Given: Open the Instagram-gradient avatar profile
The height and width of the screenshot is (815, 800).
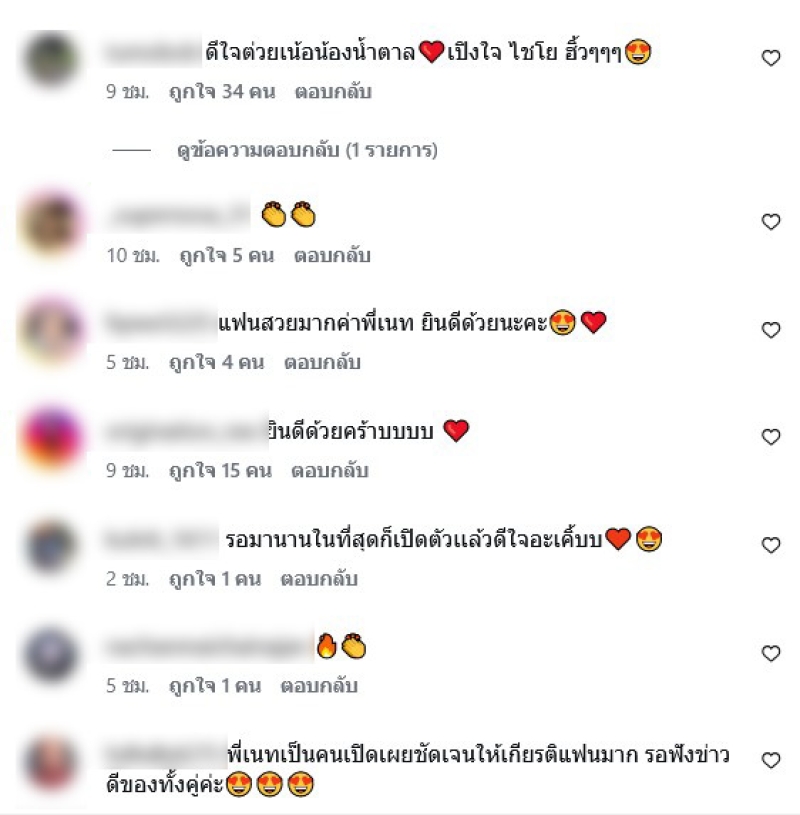Looking at the screenshot, I should (51, 438).
